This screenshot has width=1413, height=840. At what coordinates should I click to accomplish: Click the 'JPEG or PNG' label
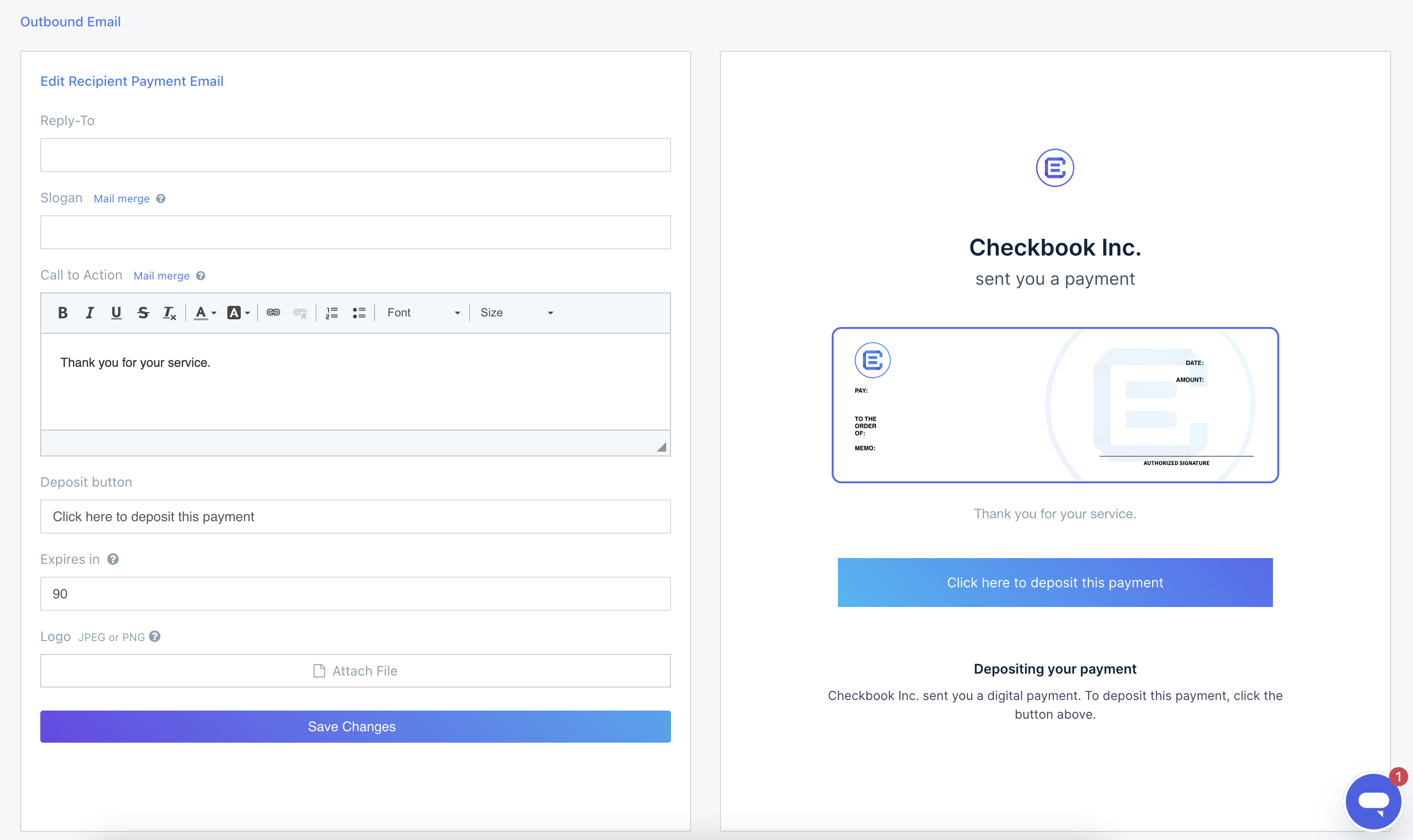tap(112, 637)
